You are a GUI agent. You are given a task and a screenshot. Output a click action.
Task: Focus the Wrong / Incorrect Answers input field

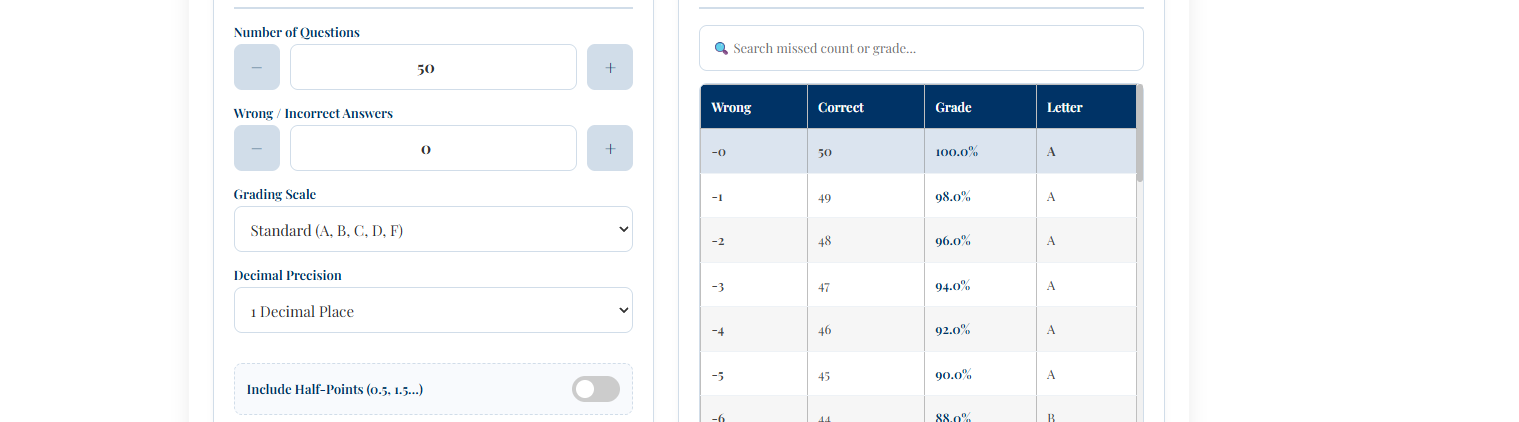433,148
